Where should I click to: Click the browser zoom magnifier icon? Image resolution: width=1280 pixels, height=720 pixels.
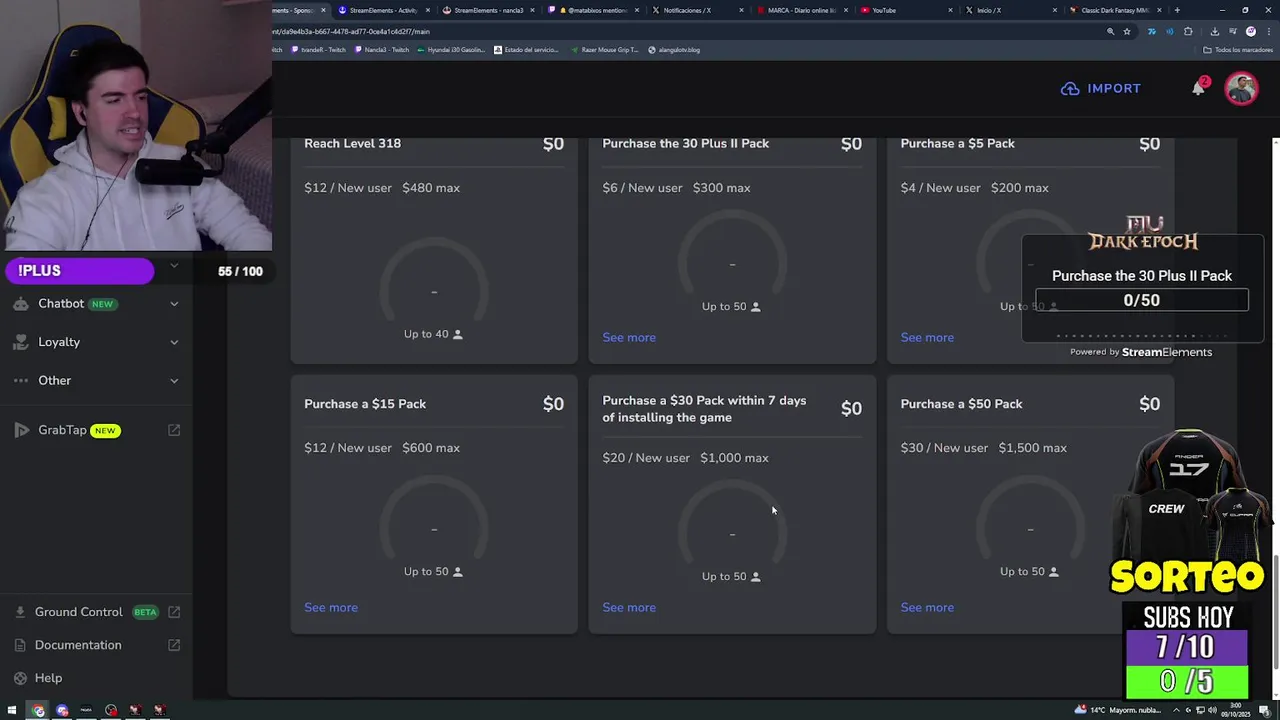pyautogui.click(x=1110, y=31)
